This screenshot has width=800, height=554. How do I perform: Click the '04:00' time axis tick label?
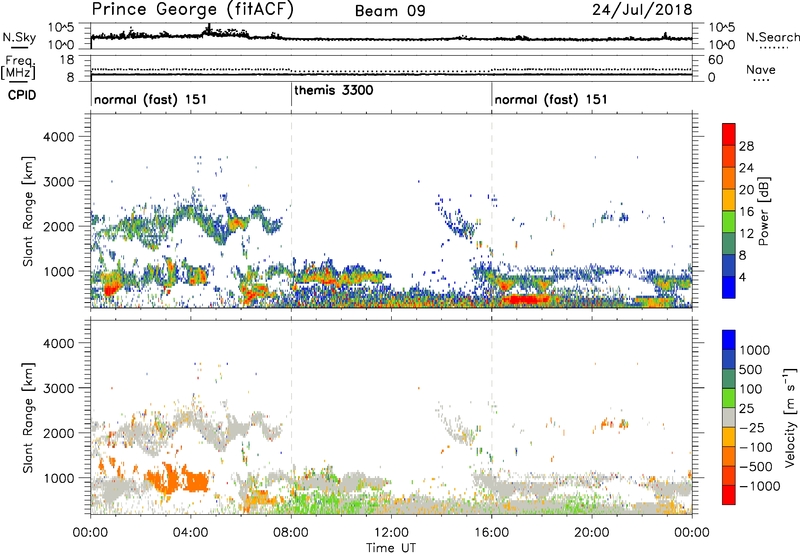tap(190, 533)
